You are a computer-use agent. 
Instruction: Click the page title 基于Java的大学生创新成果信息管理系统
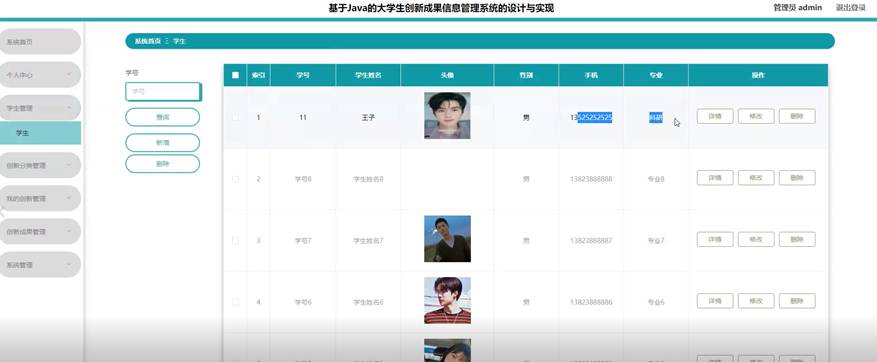point(441,8)
